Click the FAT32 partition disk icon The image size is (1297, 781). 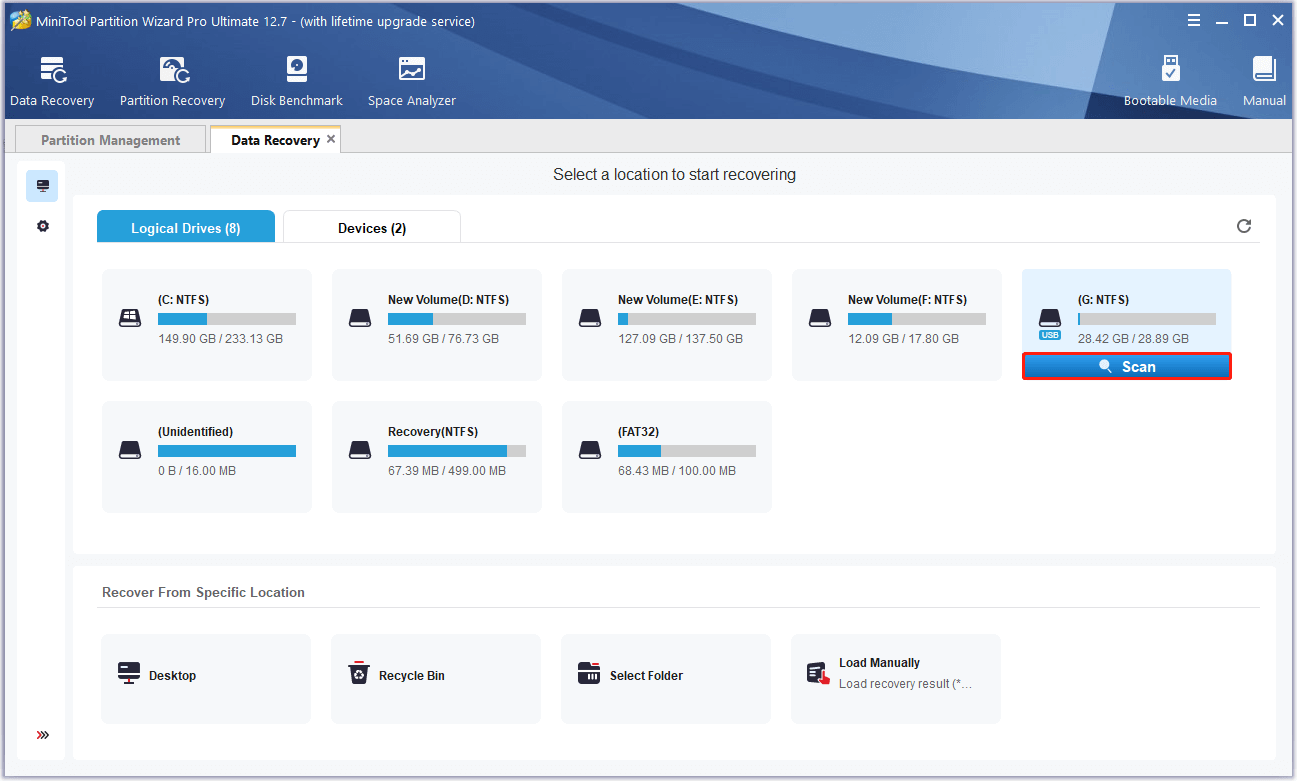(x=590, y=450)
